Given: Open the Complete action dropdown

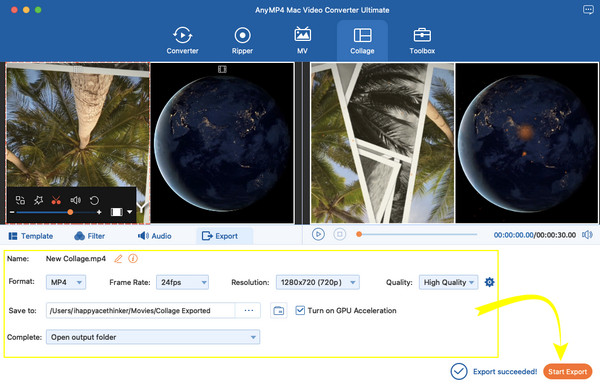Looking at the screenshot, I should point(153,337).
